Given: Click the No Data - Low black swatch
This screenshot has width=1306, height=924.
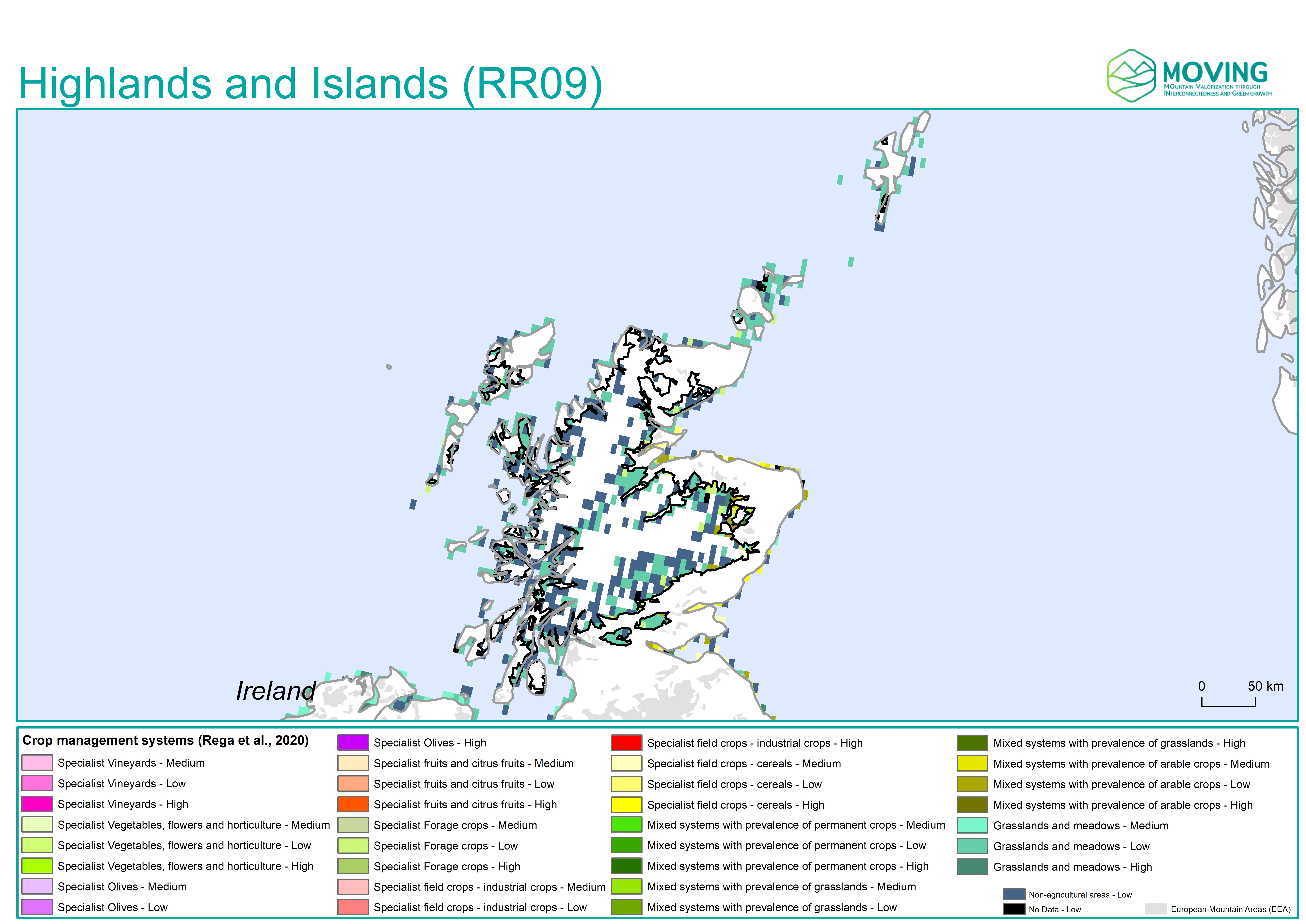Looking at the screenshot, I should (x=1014, y=909).
